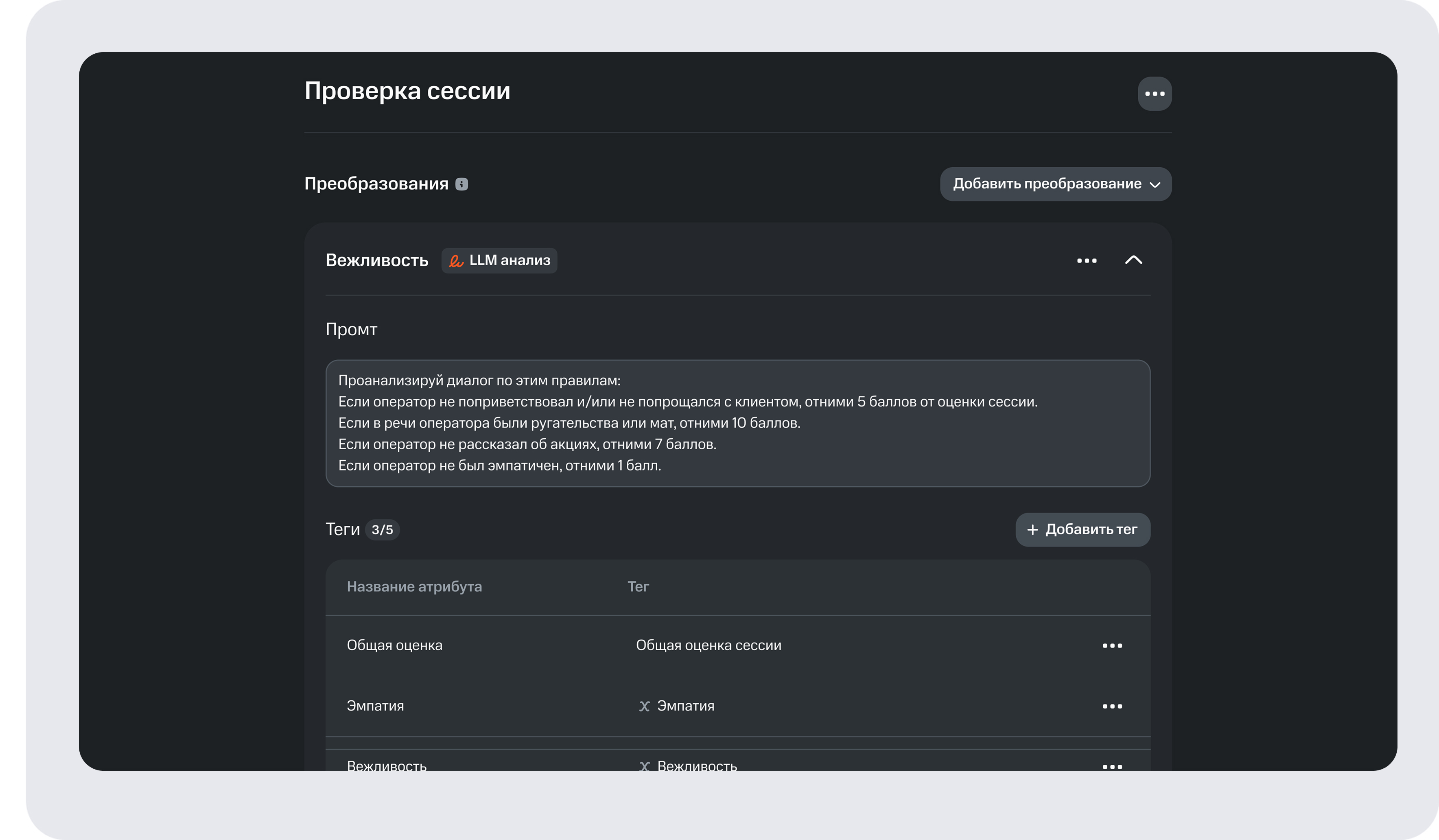Click the 3/5 tags counter badge
1439x840 pixels.
tap(383, 529)
